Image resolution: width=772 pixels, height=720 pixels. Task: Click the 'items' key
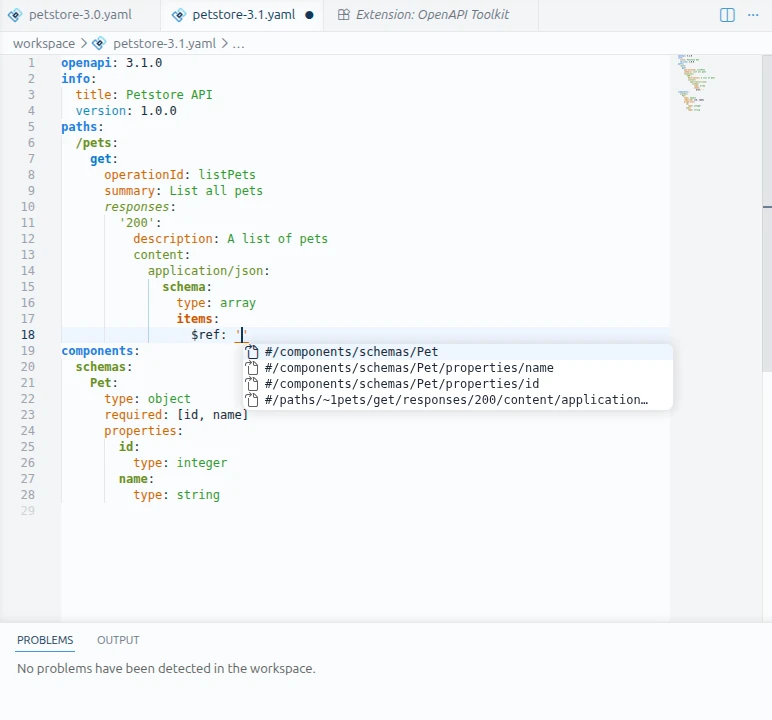194,319
